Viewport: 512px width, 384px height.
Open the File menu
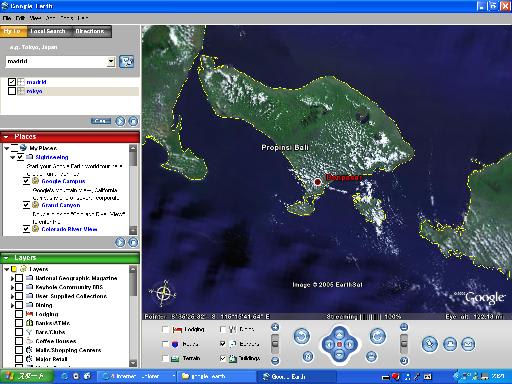7,18
